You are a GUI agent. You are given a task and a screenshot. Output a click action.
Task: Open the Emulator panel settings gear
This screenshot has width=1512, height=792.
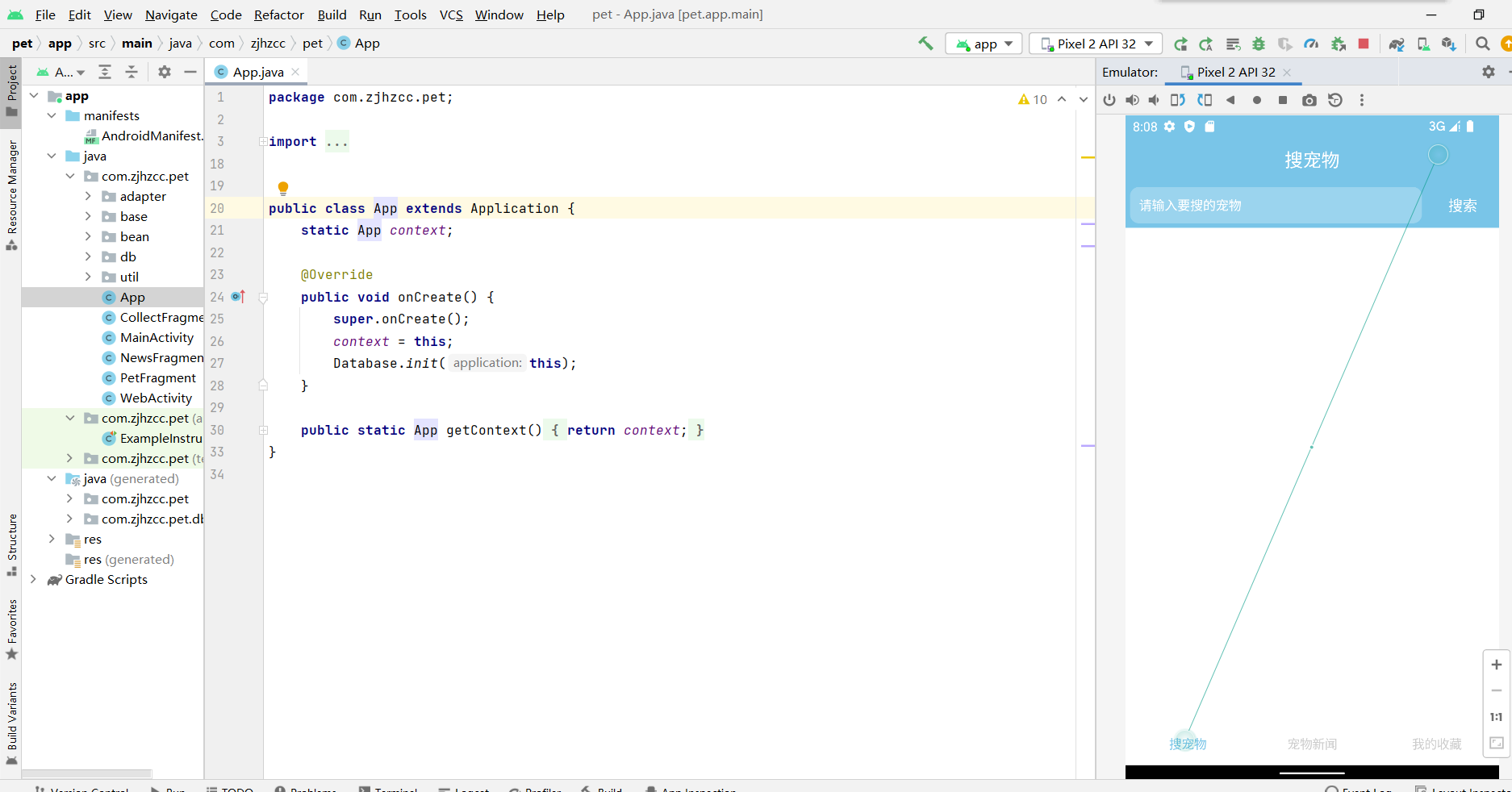click(1489, 72)
